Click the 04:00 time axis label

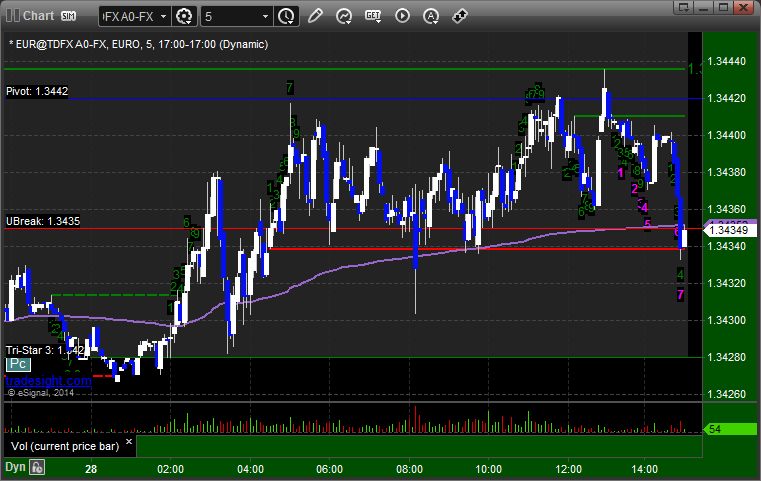tap(250, 469)
